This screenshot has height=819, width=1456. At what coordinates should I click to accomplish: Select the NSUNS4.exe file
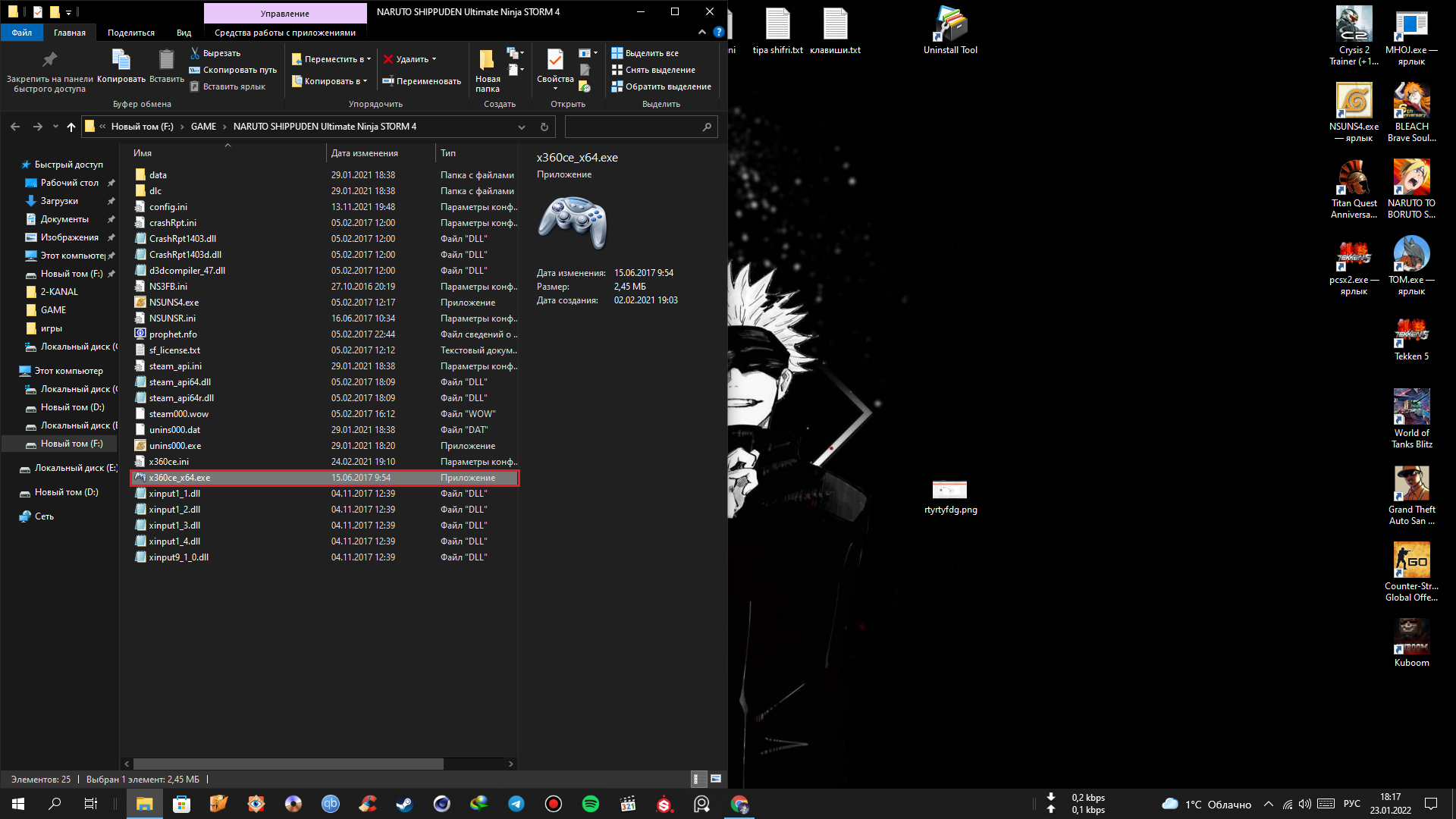click(x=324, y=303)
